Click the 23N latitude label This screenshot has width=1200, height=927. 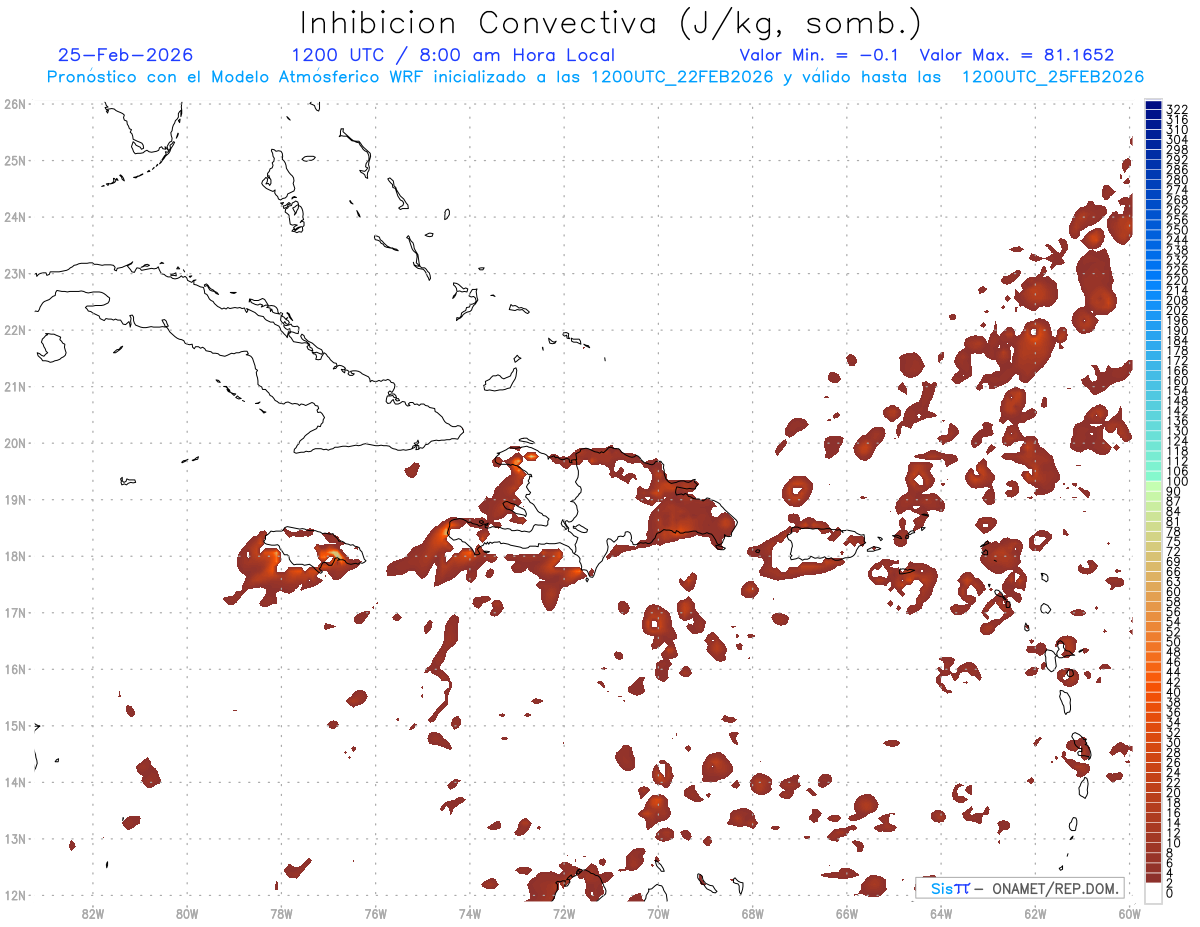point(14,273)
